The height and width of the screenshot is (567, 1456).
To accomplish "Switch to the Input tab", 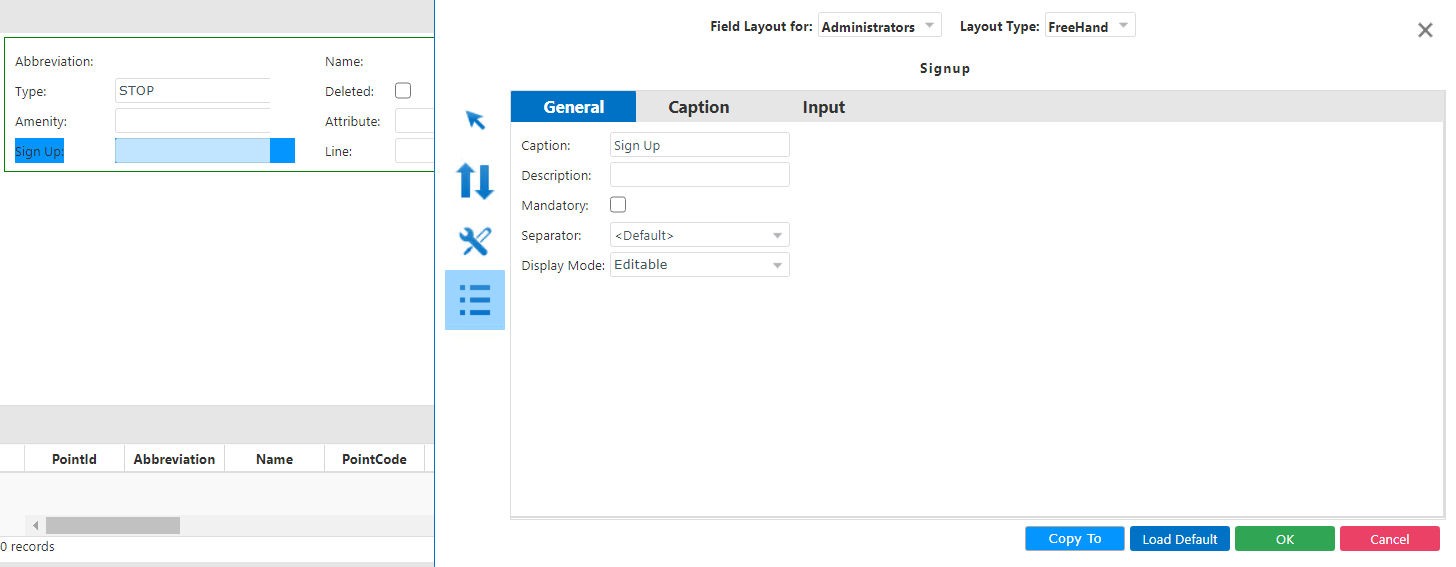I will pyautogui.click(x=824, y=107).
